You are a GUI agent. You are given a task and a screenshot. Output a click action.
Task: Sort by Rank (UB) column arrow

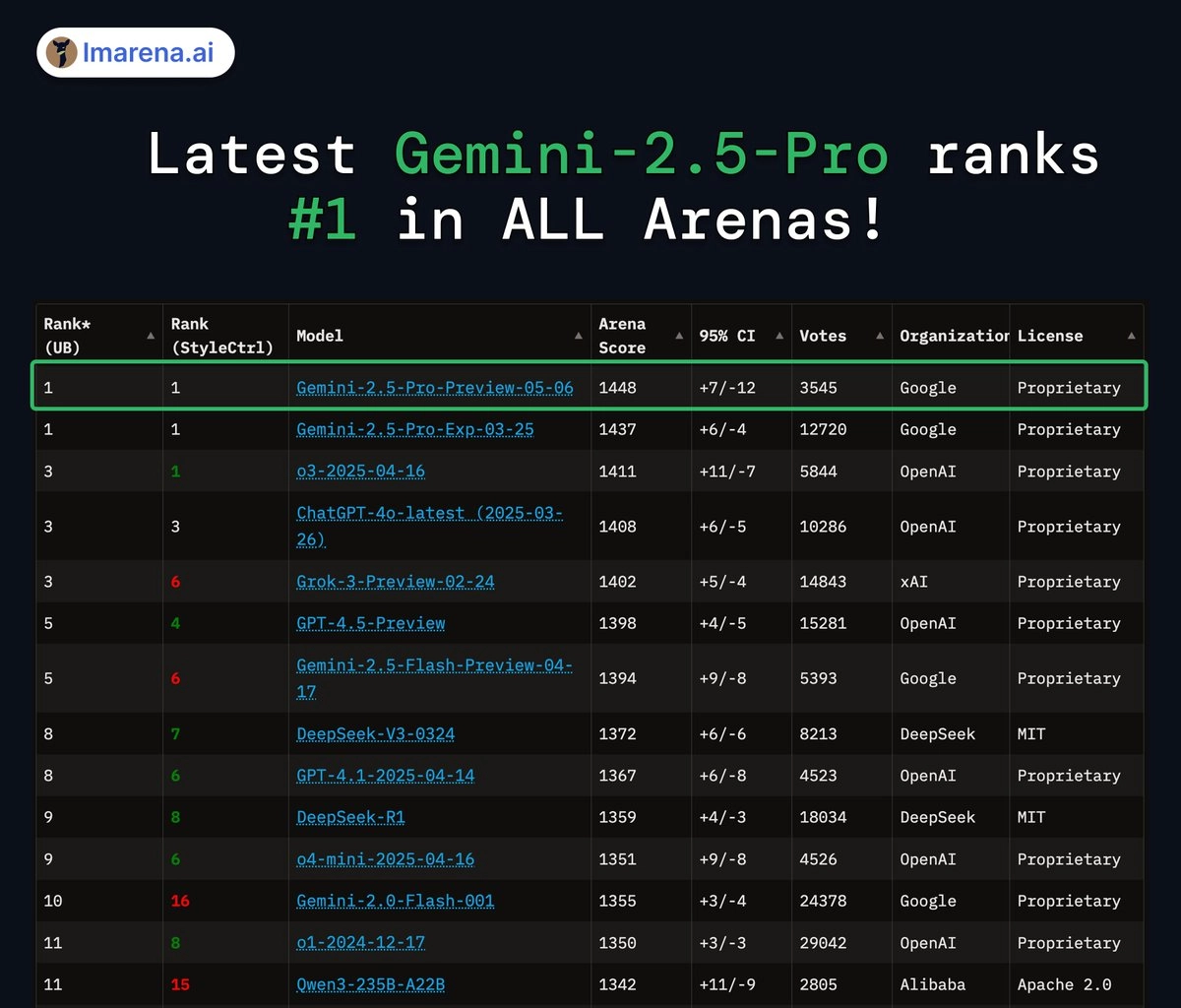pos(151,336)
